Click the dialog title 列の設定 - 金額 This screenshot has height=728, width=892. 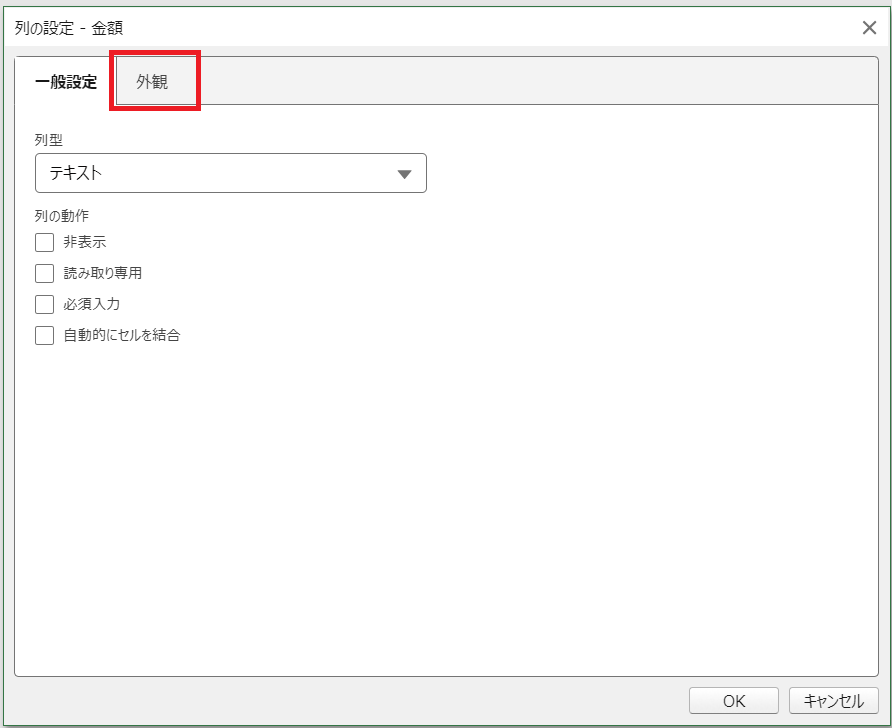click(x=69, y=28)
